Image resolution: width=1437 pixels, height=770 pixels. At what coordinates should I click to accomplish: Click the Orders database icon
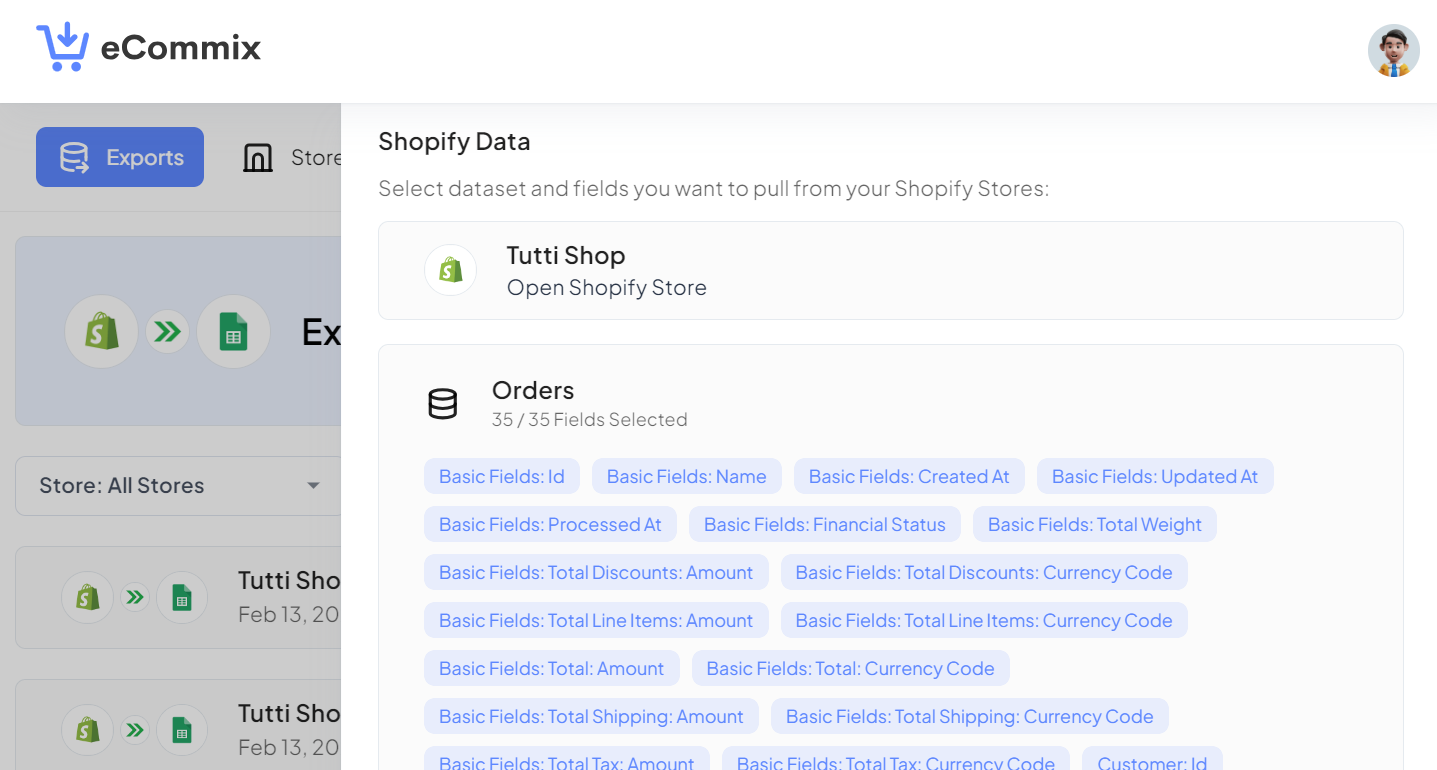point(442,404)
